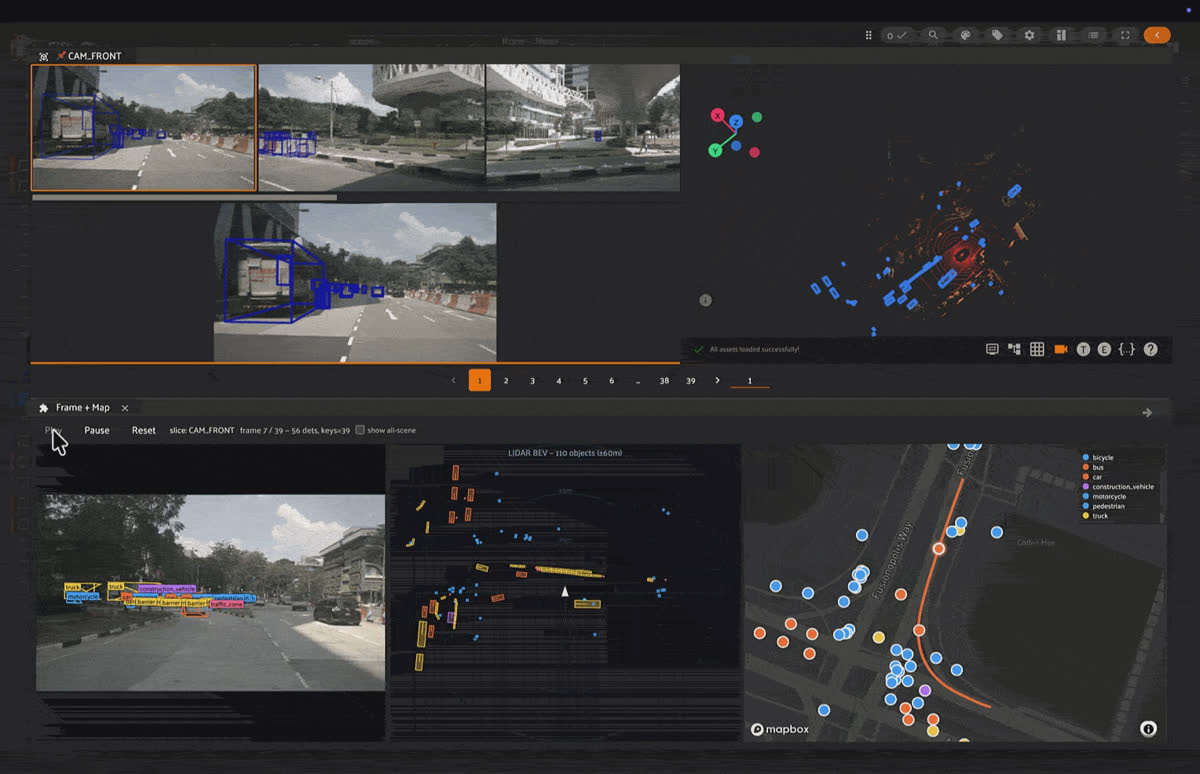Go to page 5

pyautogui.click(x=585, y=380)
